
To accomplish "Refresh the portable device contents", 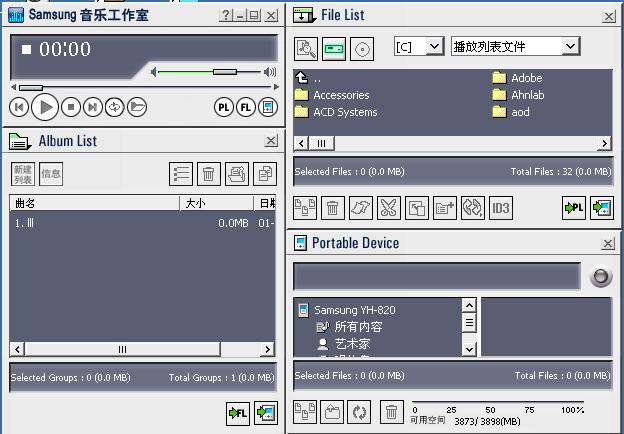I will click(x=359, y=412).
